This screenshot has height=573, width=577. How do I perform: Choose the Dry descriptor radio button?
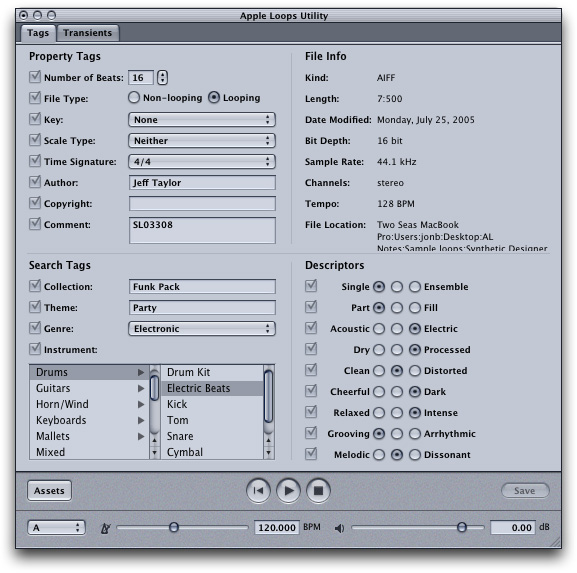coord(379,350)
